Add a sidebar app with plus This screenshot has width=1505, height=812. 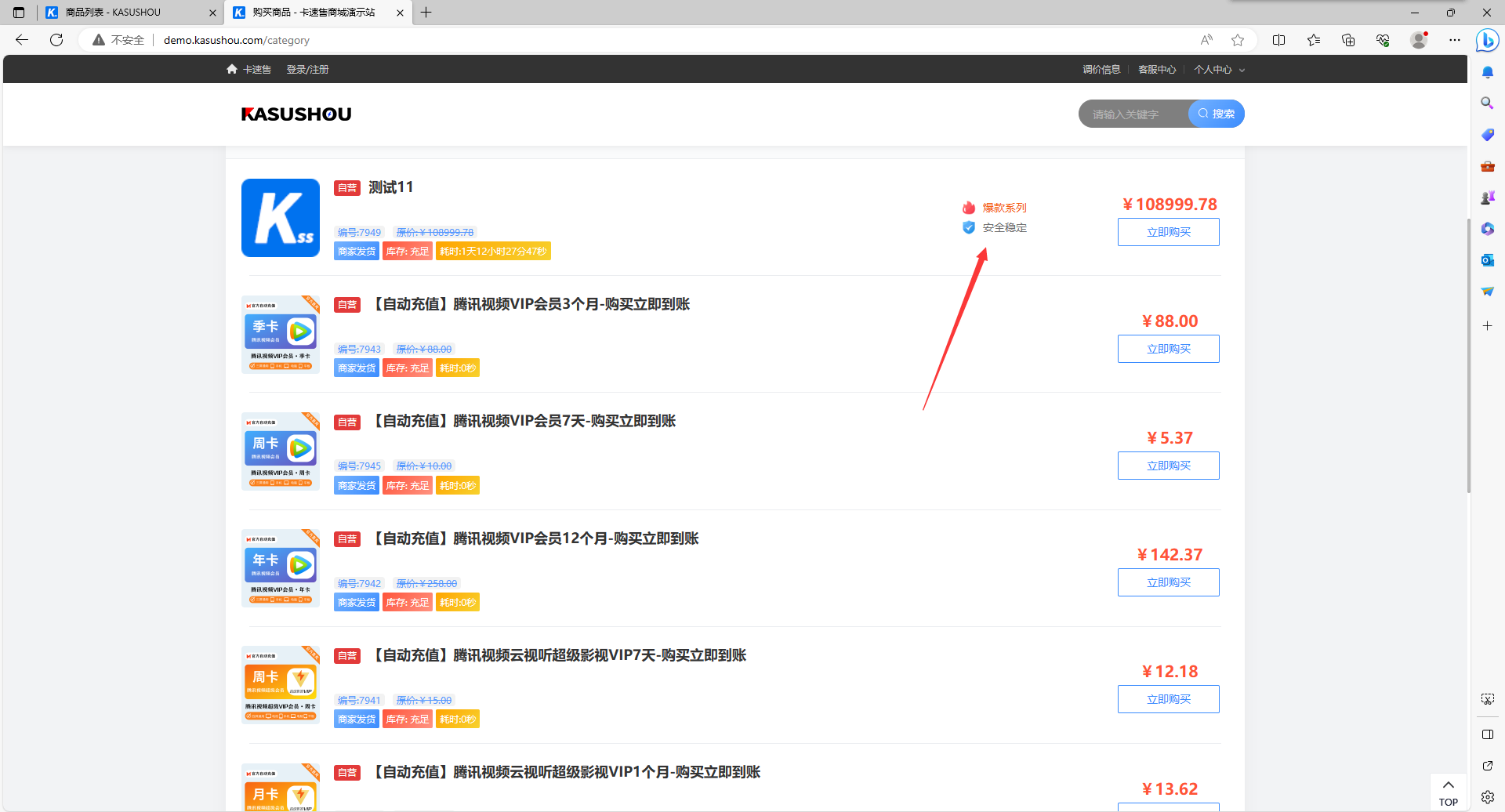click(x=1487, y=325)
